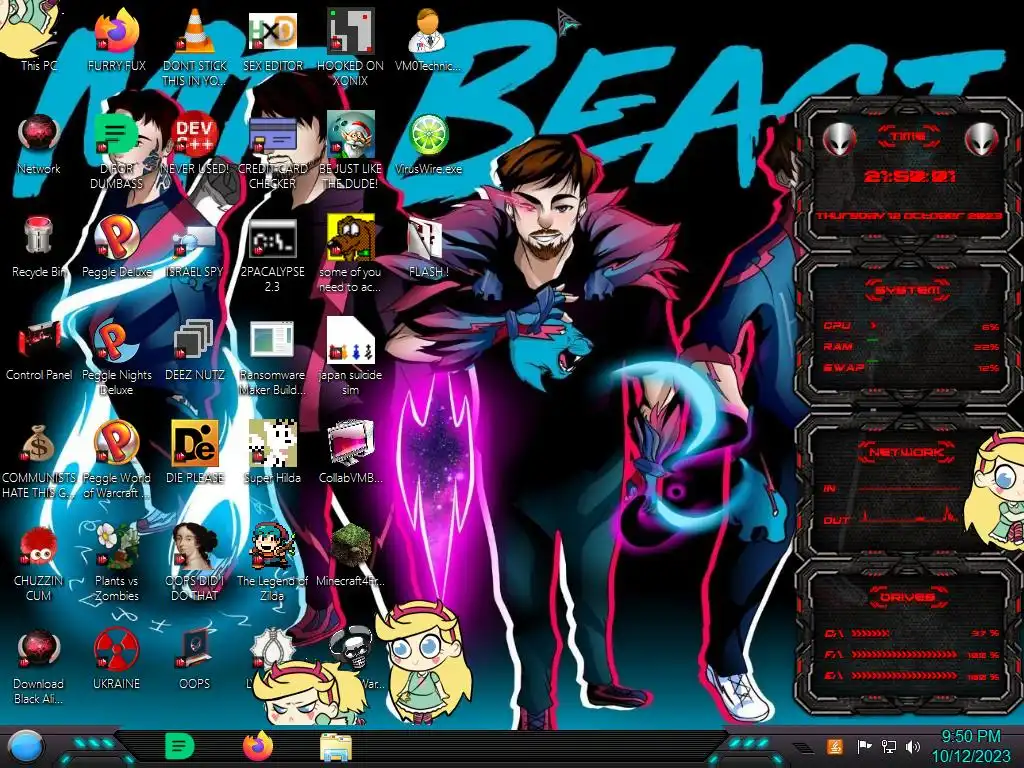Open File Explorer from the taskbar
The height and width of the screenshot is (768, 1024).
pos(336,748)
